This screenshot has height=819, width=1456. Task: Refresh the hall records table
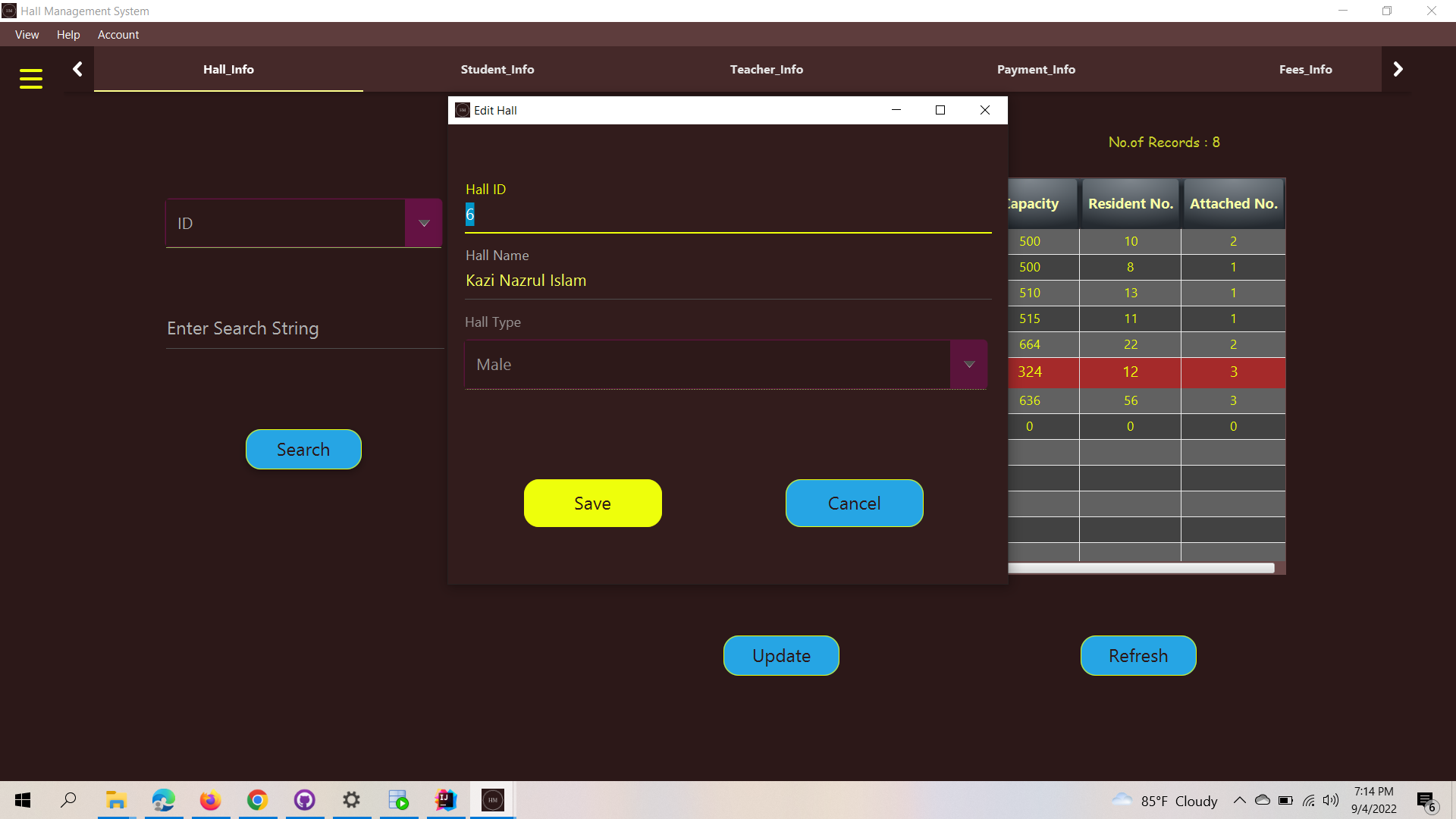pos(1137,655)
